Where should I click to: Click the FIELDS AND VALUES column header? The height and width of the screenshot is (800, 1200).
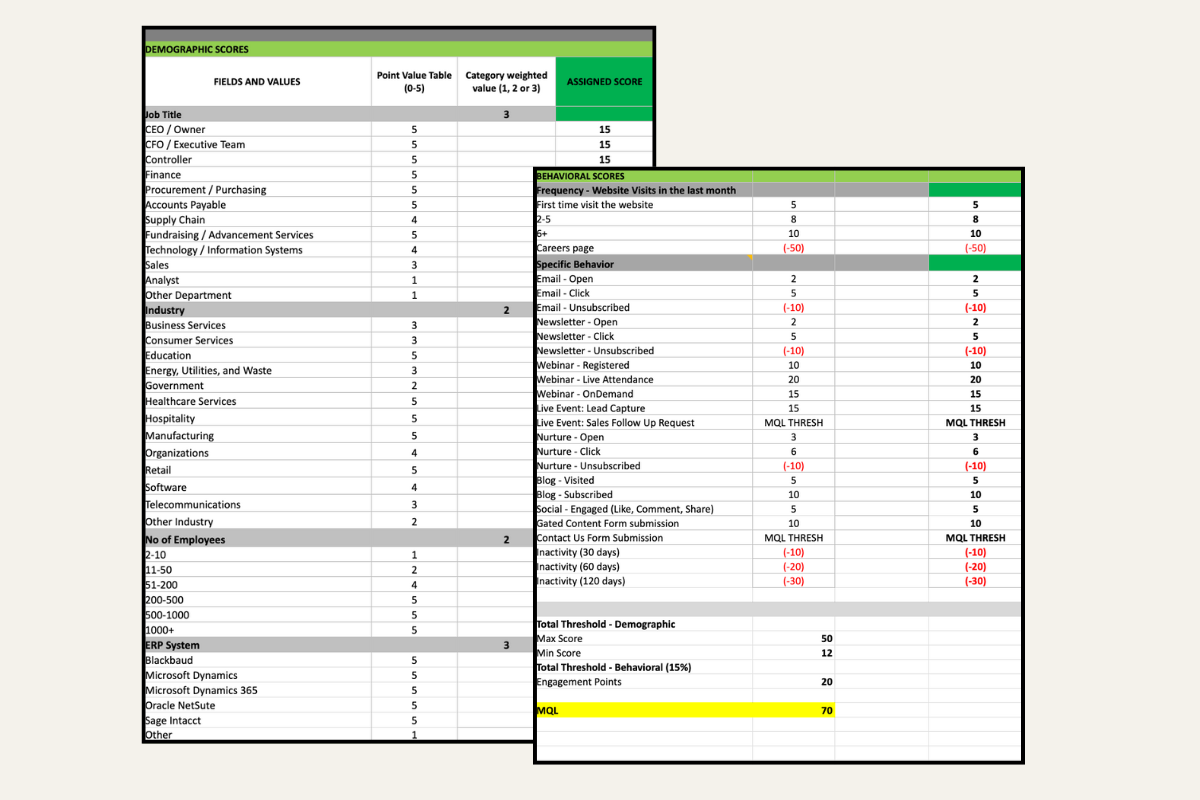(x=257, y=82)
